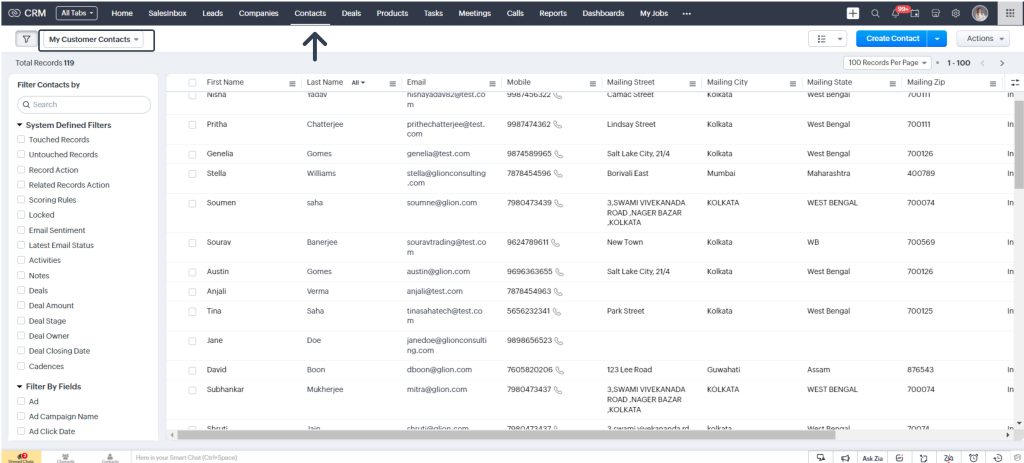This screenshot has height=463, width=1024.
Task: Enable the Deal Stage filter
Action: [22, 321]
